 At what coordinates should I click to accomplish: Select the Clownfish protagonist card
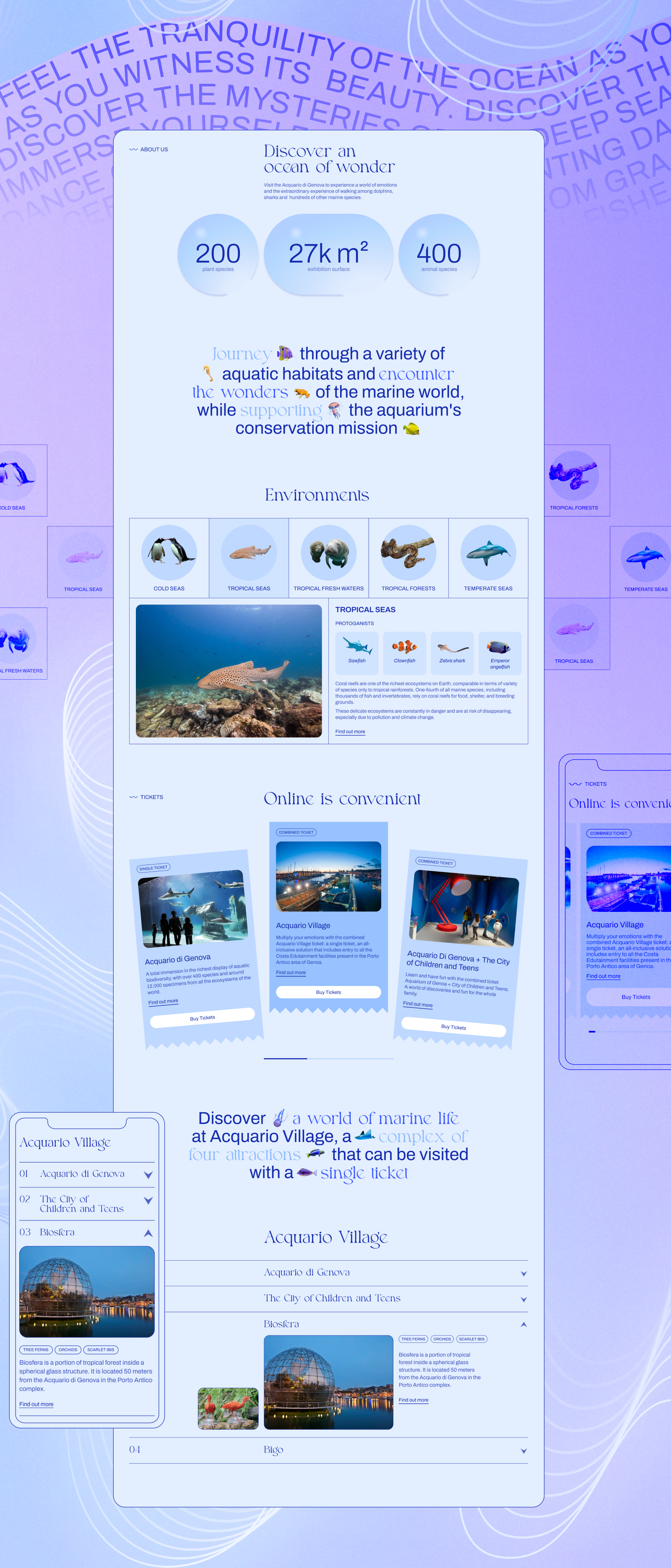pos(404,652)
